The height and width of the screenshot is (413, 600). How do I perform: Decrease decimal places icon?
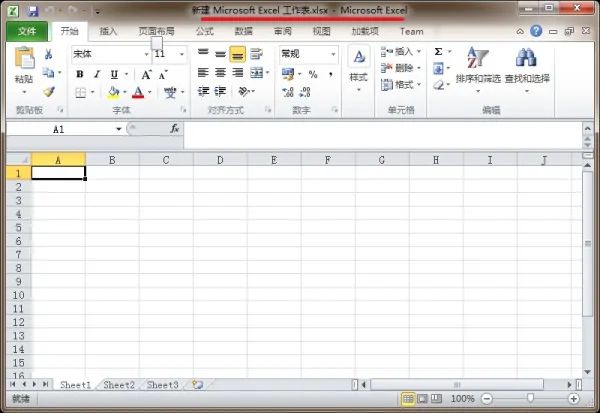pos(305,92)
